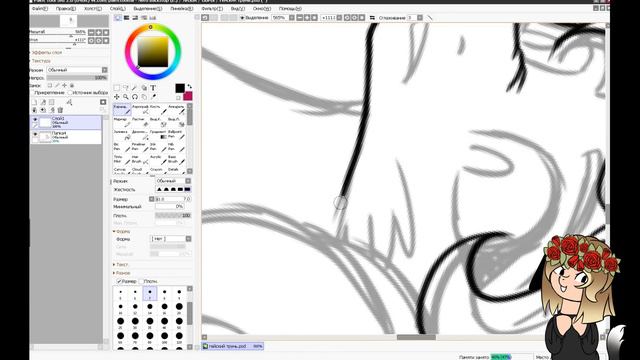Select the rectangular selection tool
The image size is (640, 360).
pyautogui.click(x=117, y=88)
